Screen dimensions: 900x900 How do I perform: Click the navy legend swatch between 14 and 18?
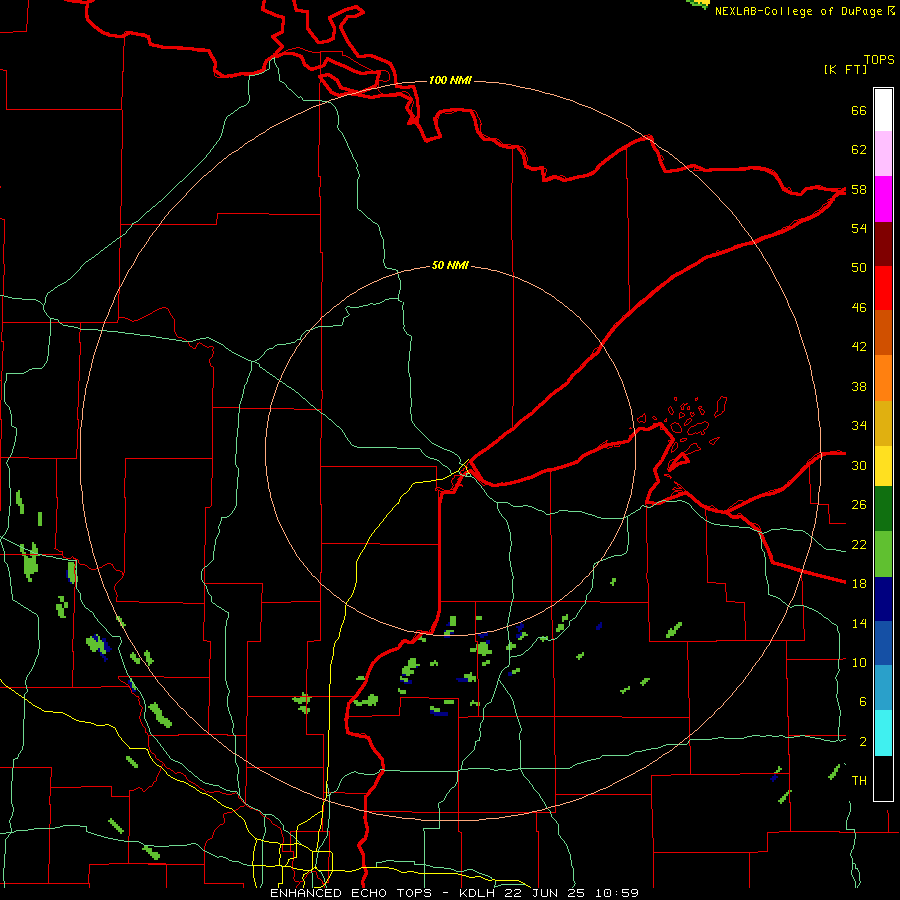point(883,599)
